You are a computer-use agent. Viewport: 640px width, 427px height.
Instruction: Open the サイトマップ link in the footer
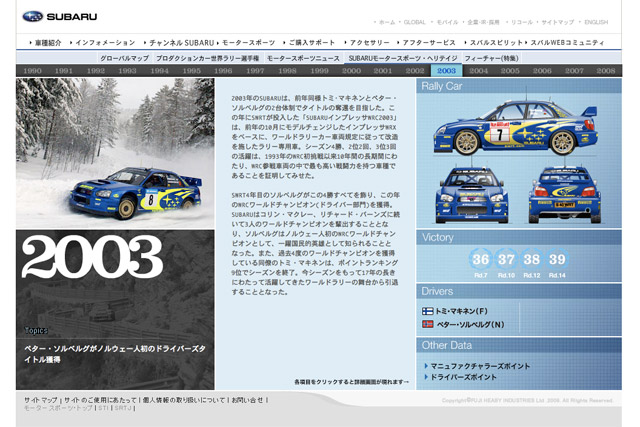click(41, 399)
